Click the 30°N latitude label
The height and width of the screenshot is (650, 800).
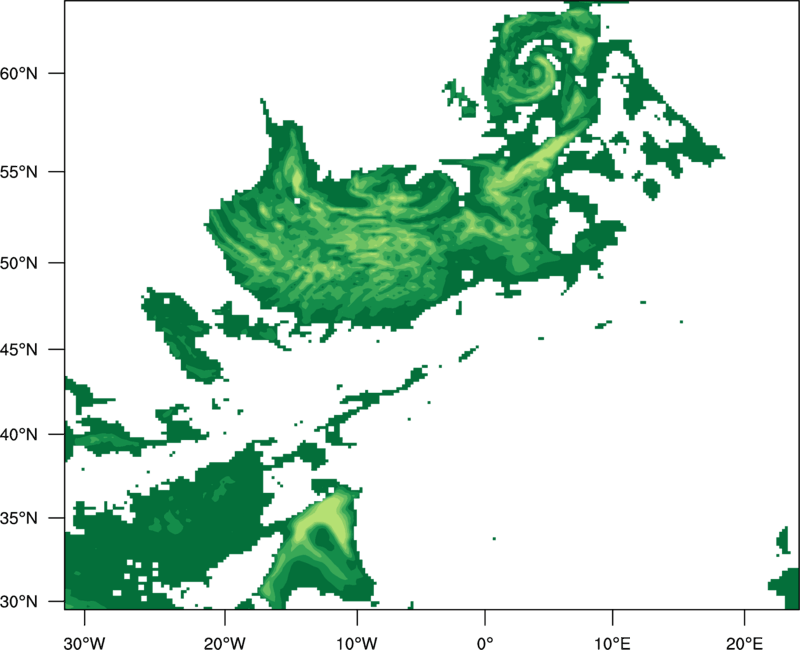(x=19, y=602)
